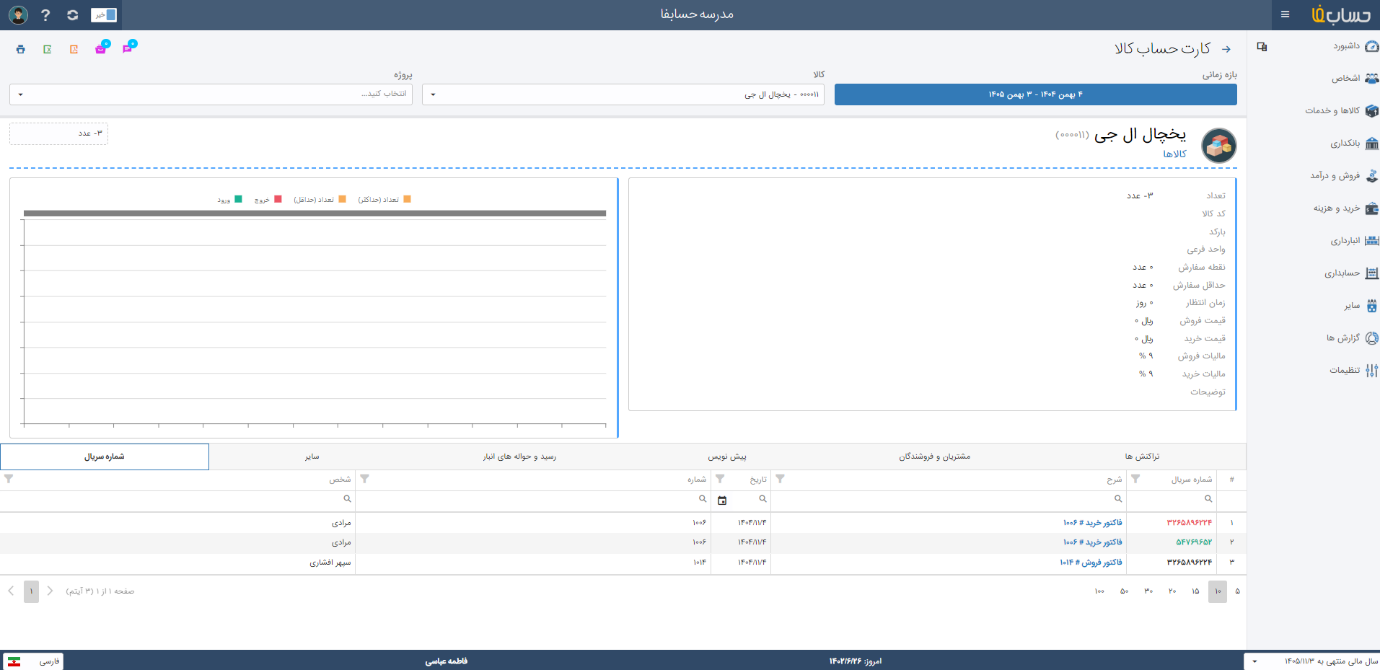Click the pink inbox icon with badge

pos(101,48)
